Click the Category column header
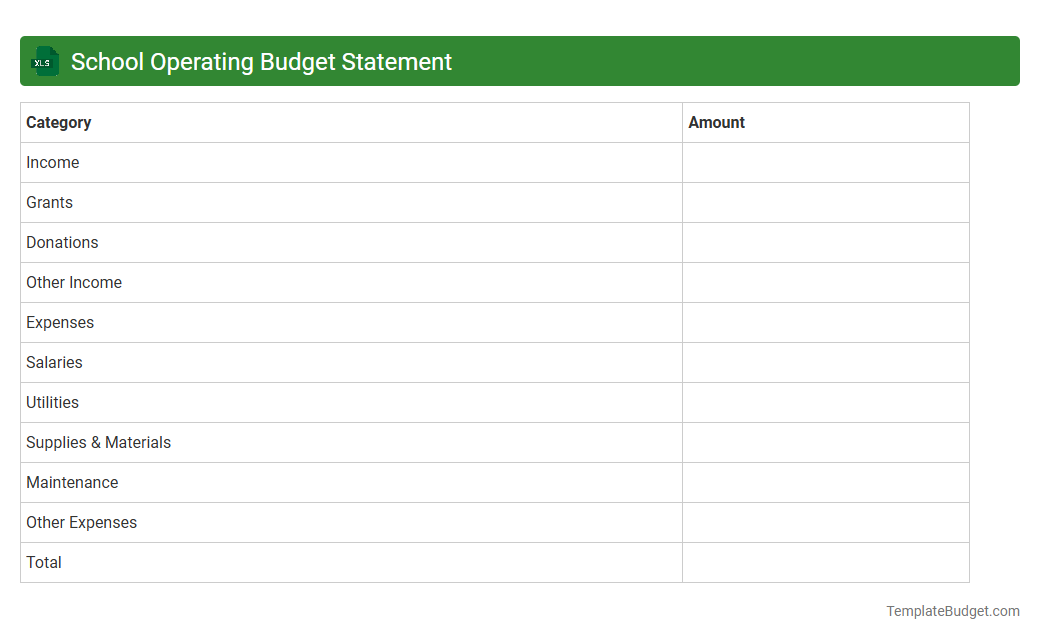This screenshot has height=640, width=1040. [x=58, y=122]
